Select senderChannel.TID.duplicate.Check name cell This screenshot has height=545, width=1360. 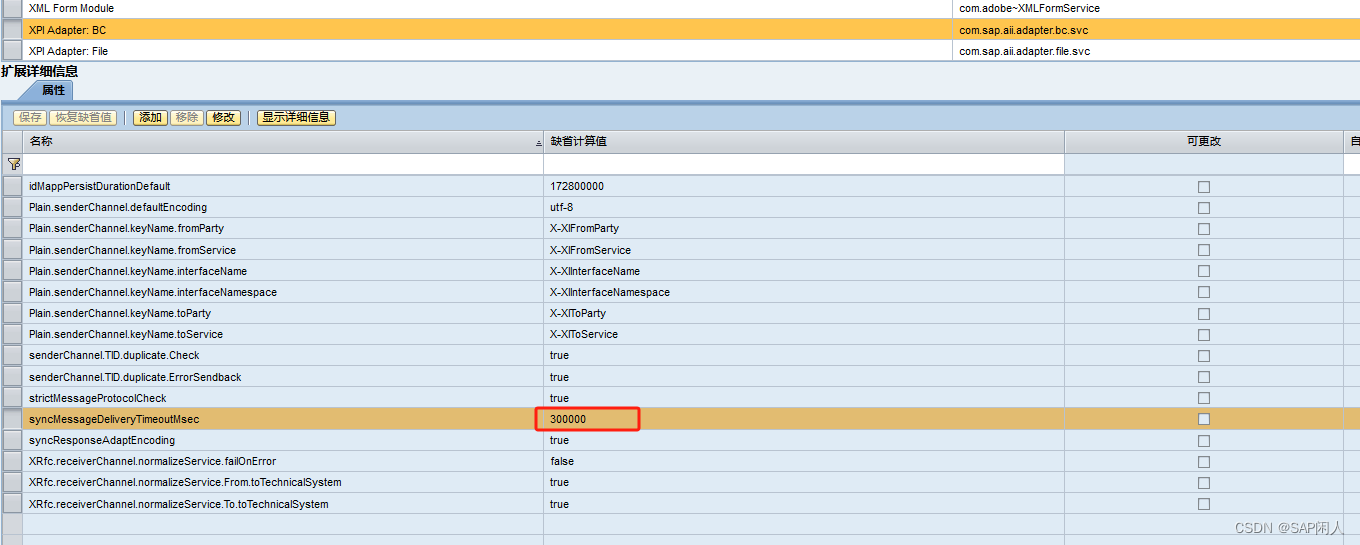pos(283,356)
